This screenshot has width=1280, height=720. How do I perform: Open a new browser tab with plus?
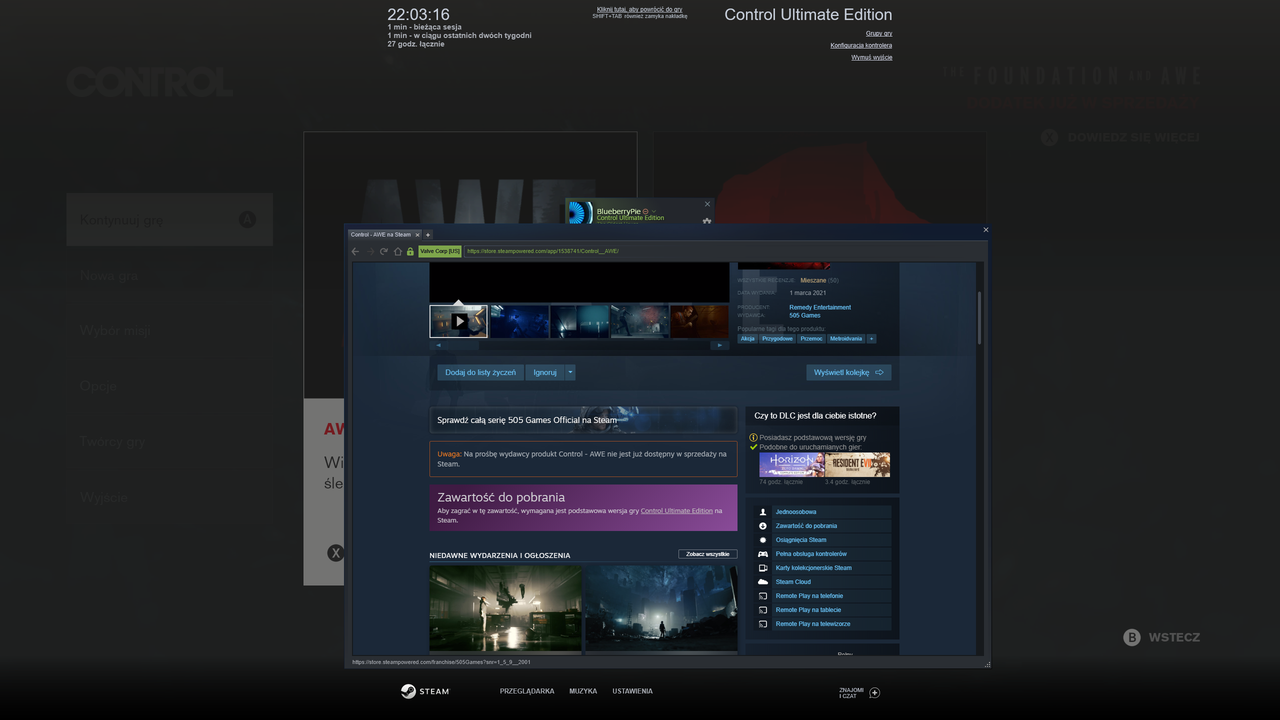(x=428, y=235)
